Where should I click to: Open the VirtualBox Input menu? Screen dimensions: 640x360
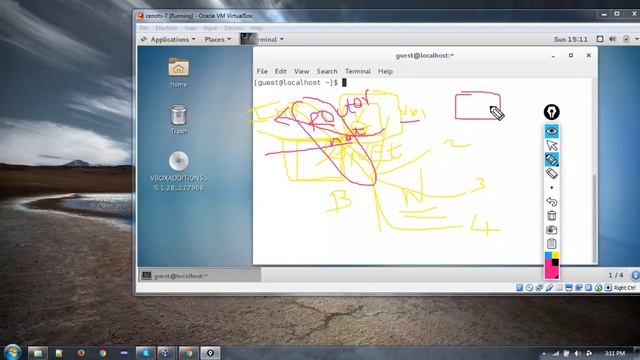[210, 28]
